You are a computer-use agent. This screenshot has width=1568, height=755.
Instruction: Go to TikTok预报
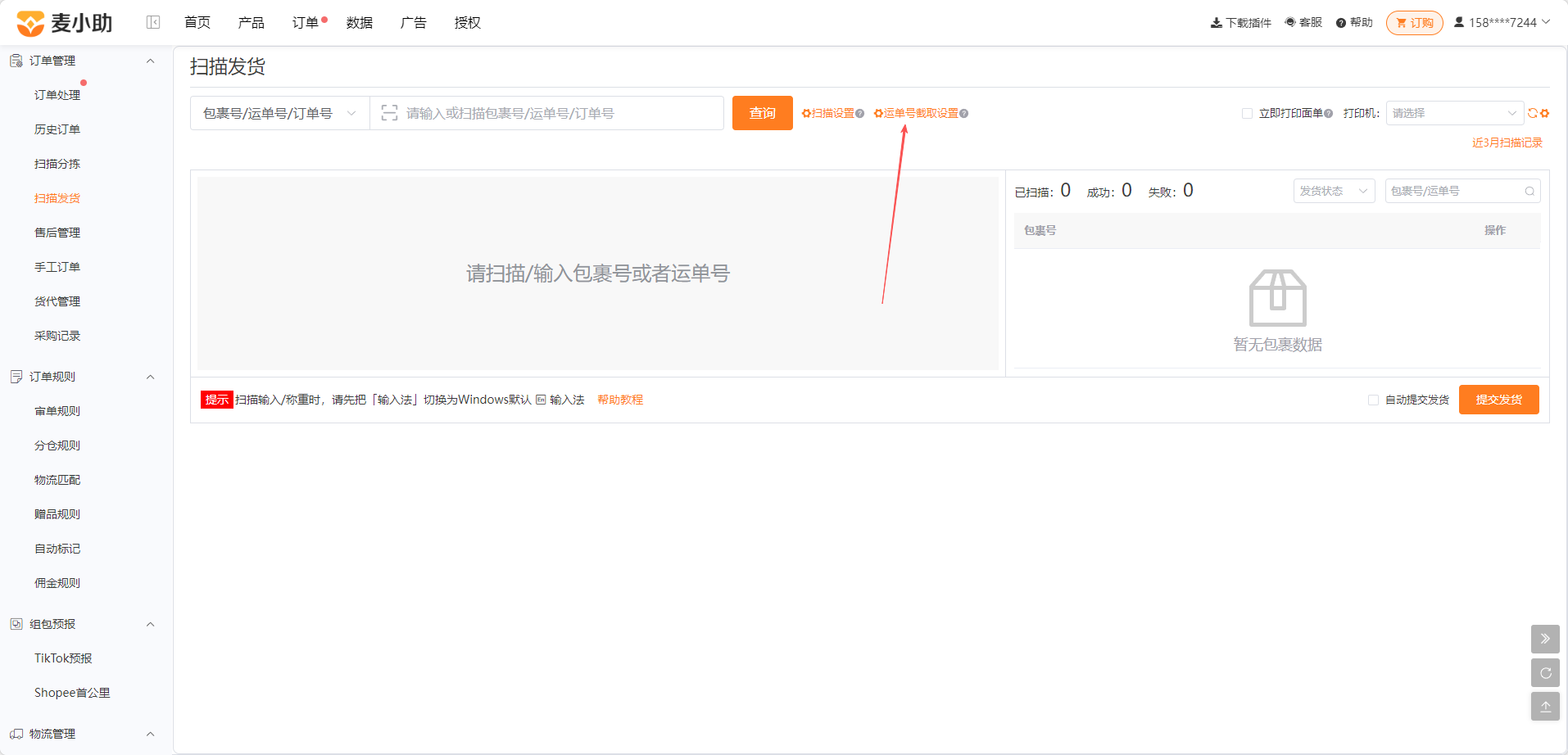[63, 658]
